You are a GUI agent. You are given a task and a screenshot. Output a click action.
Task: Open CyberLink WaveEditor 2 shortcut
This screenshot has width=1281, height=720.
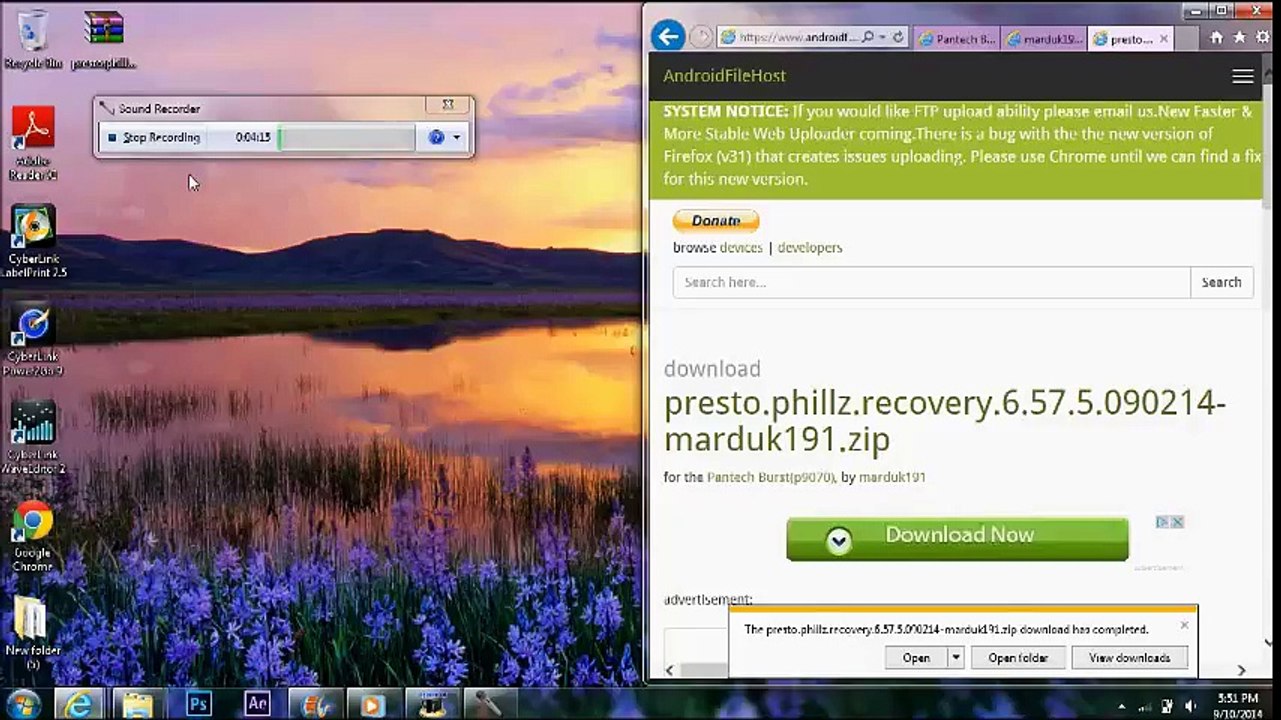33,437
